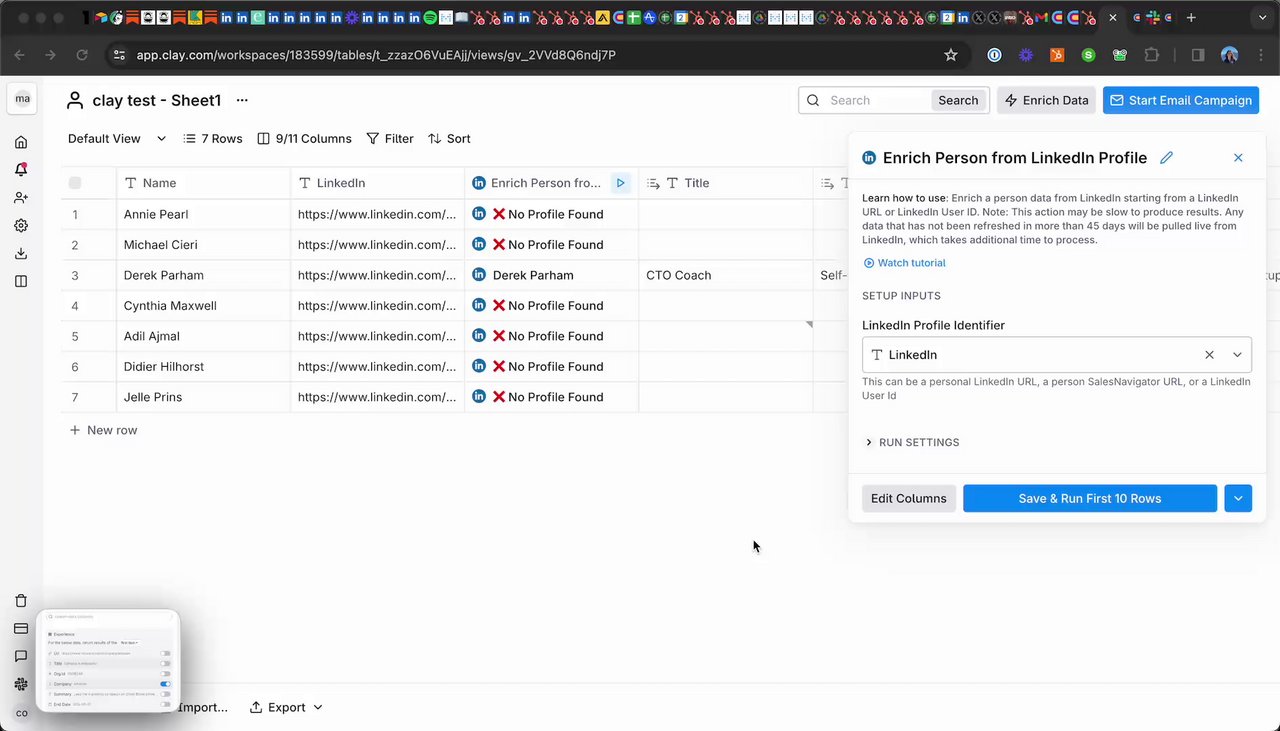
Task: Open the Chrome extensions puzzle icon
Action: click(x=1151, y=55)
